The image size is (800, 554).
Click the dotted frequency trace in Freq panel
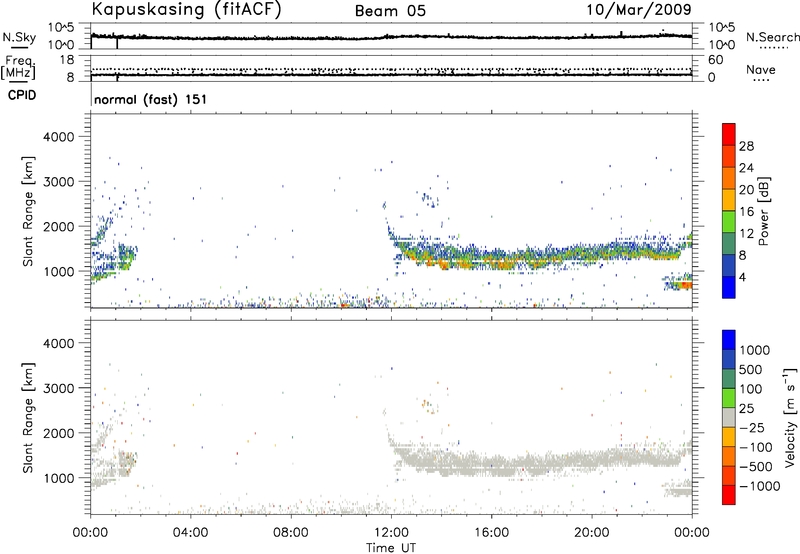pyautogui.click(x=391, y=69)
